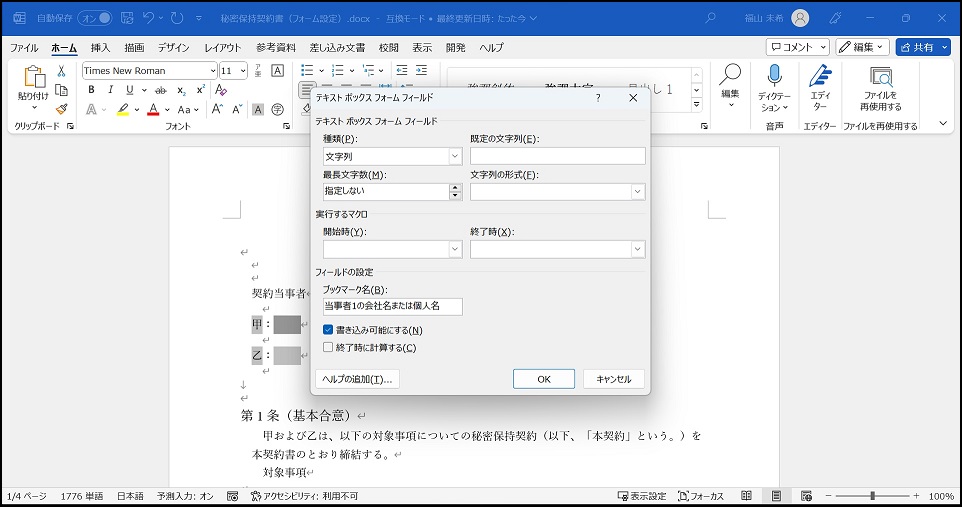Open the 編集 mode button
This screenshot has height=507, width=962.
863,47
